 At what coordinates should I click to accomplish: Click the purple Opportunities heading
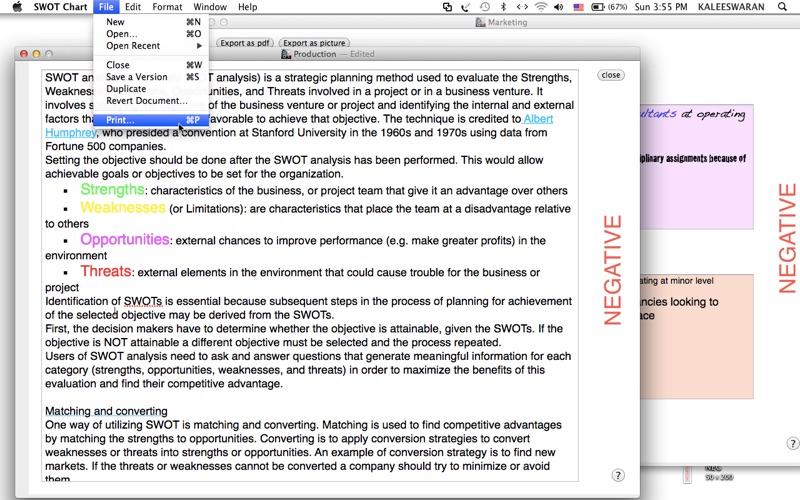point(124,239)
